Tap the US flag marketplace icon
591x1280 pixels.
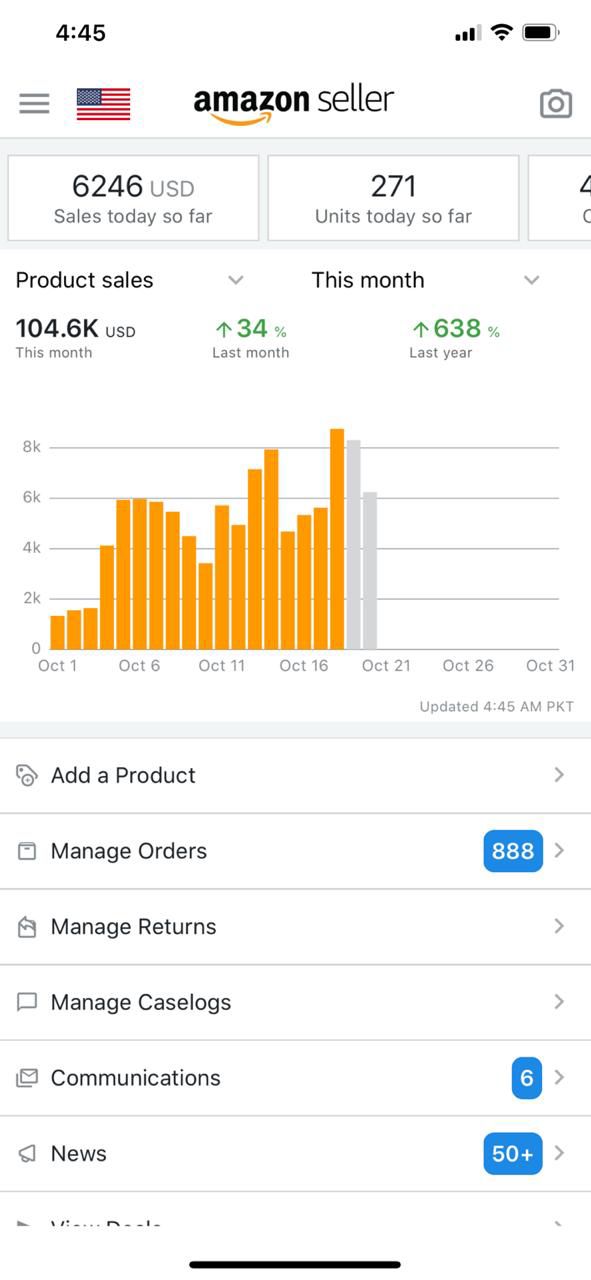[x=103, y=103]
